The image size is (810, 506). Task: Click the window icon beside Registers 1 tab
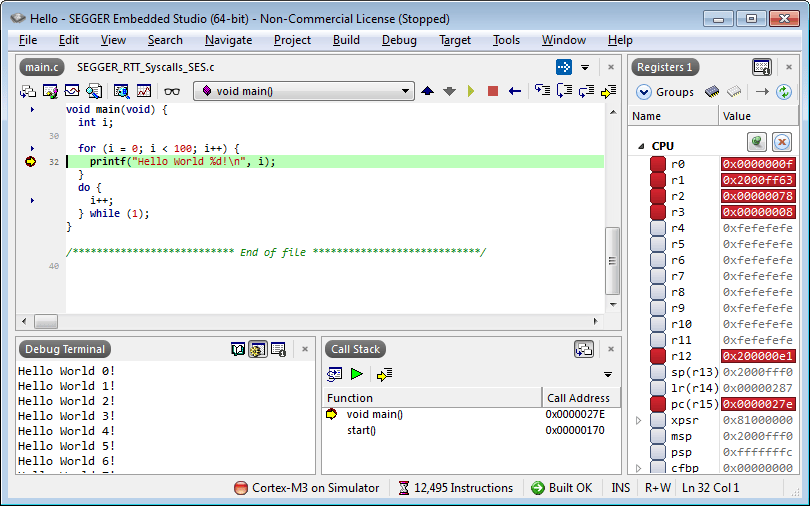[761, 67]
